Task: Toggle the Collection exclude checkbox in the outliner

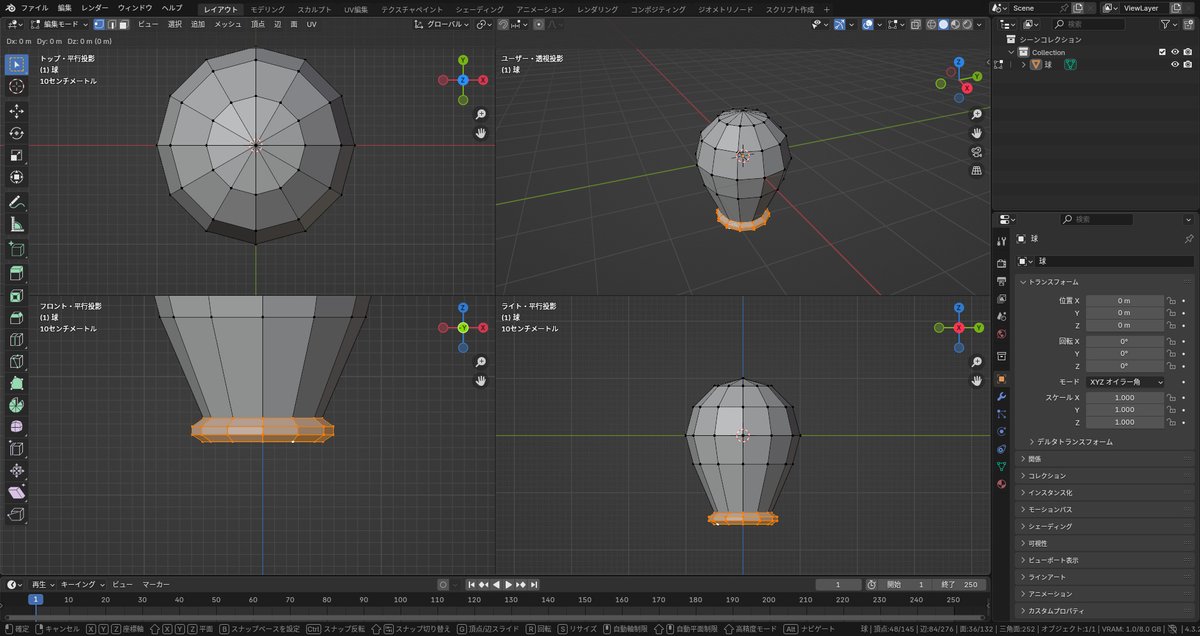Action: point(1161,52)
